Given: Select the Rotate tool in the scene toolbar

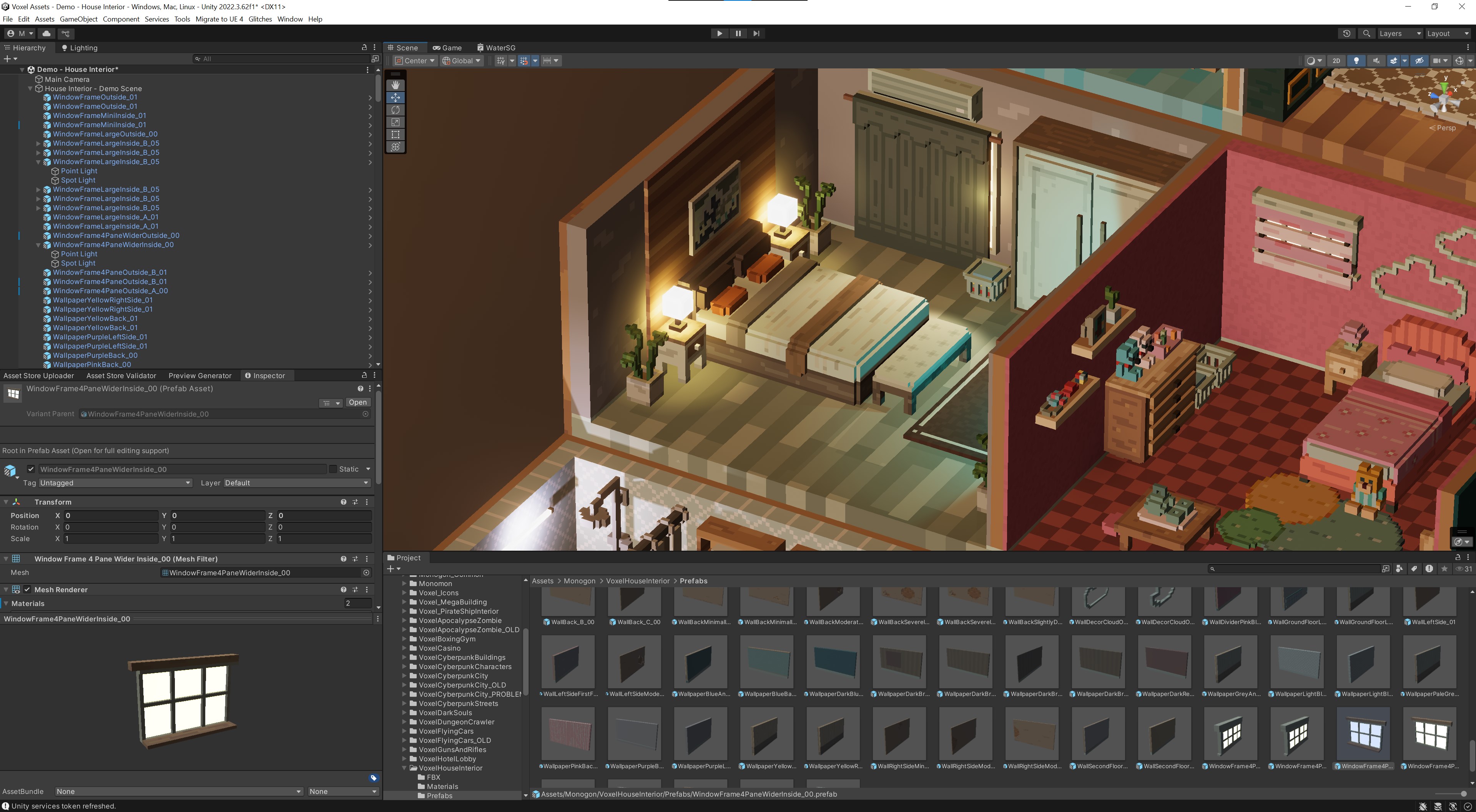Looking at the screenshot, I should pos(396,110).
